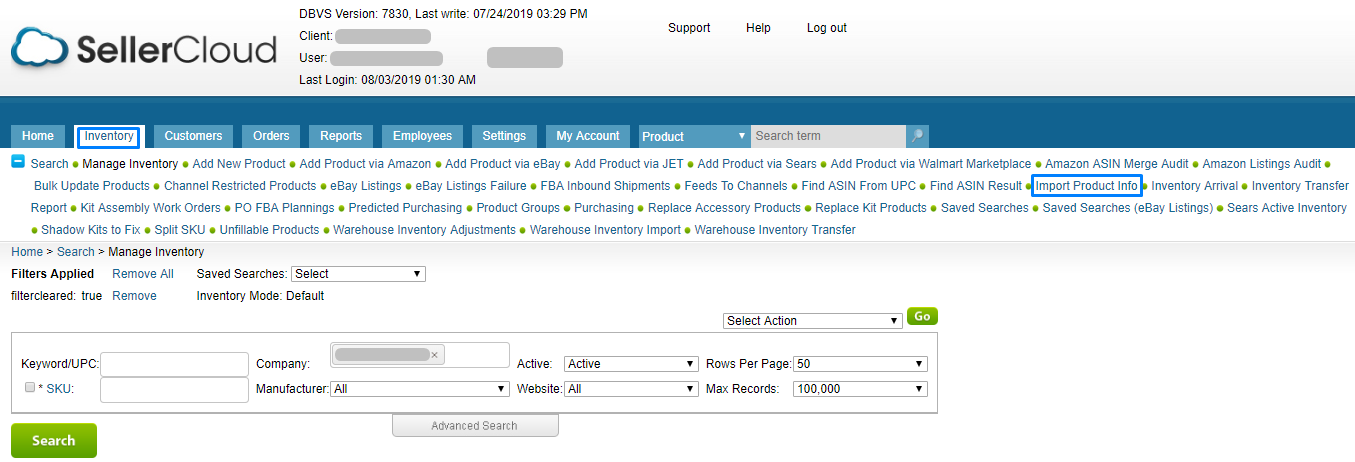Viewport: 1355px width, 462px height.
Task: Click Log out
Action: click(827, 28)
